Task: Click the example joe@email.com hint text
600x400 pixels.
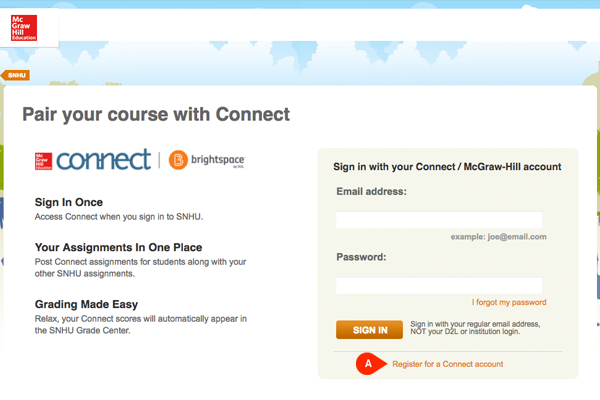Action: pyautogui.click(x=498, y=237)
